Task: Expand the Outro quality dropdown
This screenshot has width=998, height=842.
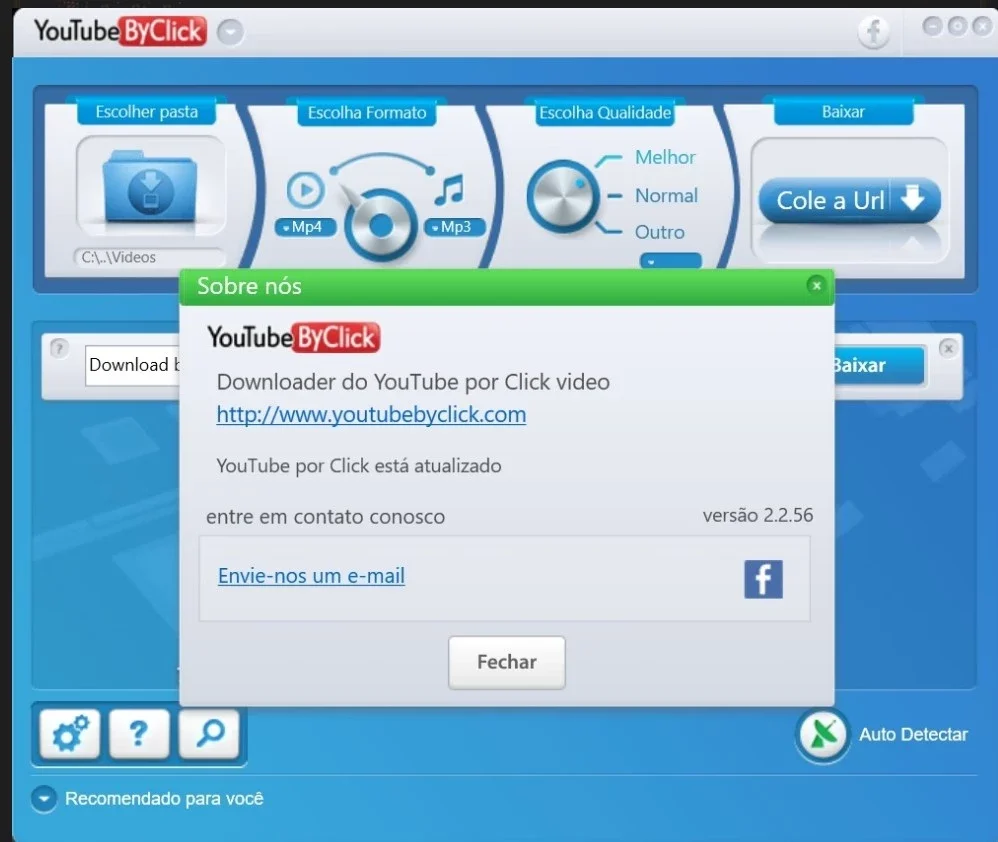Action: pyautogui.click(x=670, y=261)
